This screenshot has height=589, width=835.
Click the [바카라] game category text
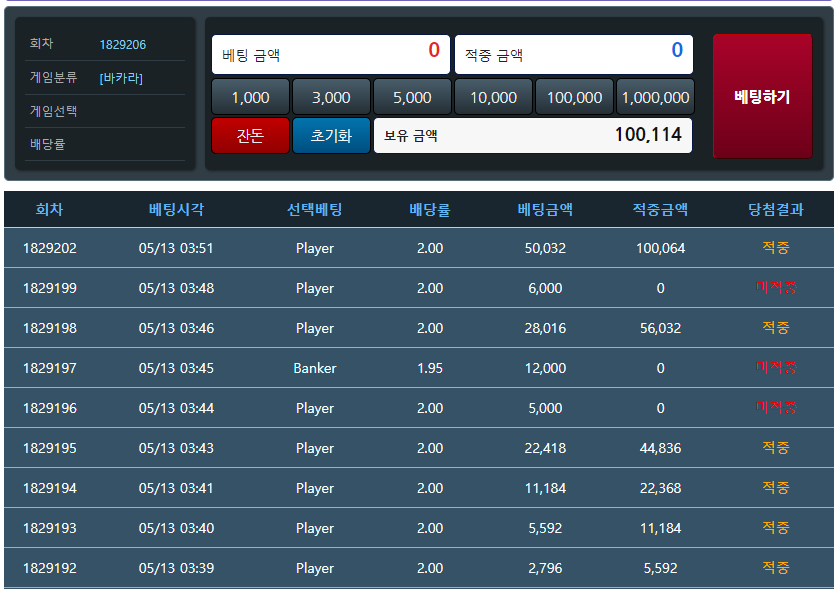[121, 78]
